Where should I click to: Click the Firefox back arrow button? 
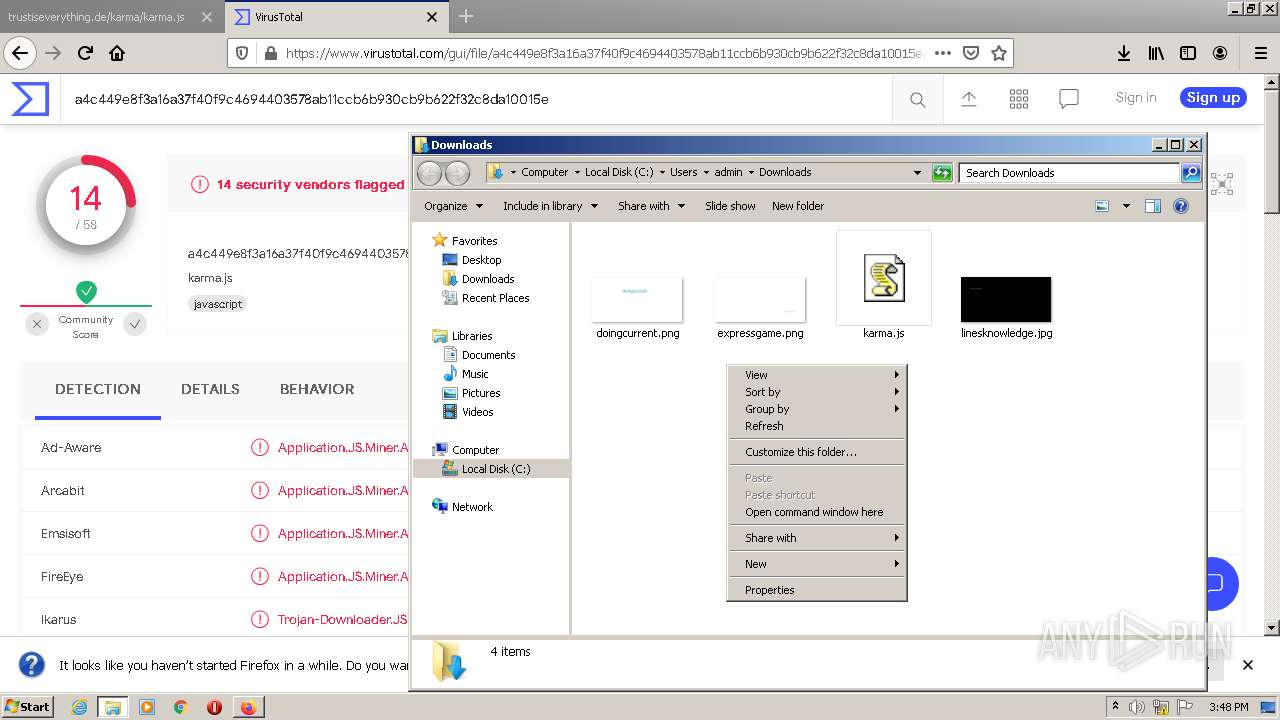pos(20,53)
